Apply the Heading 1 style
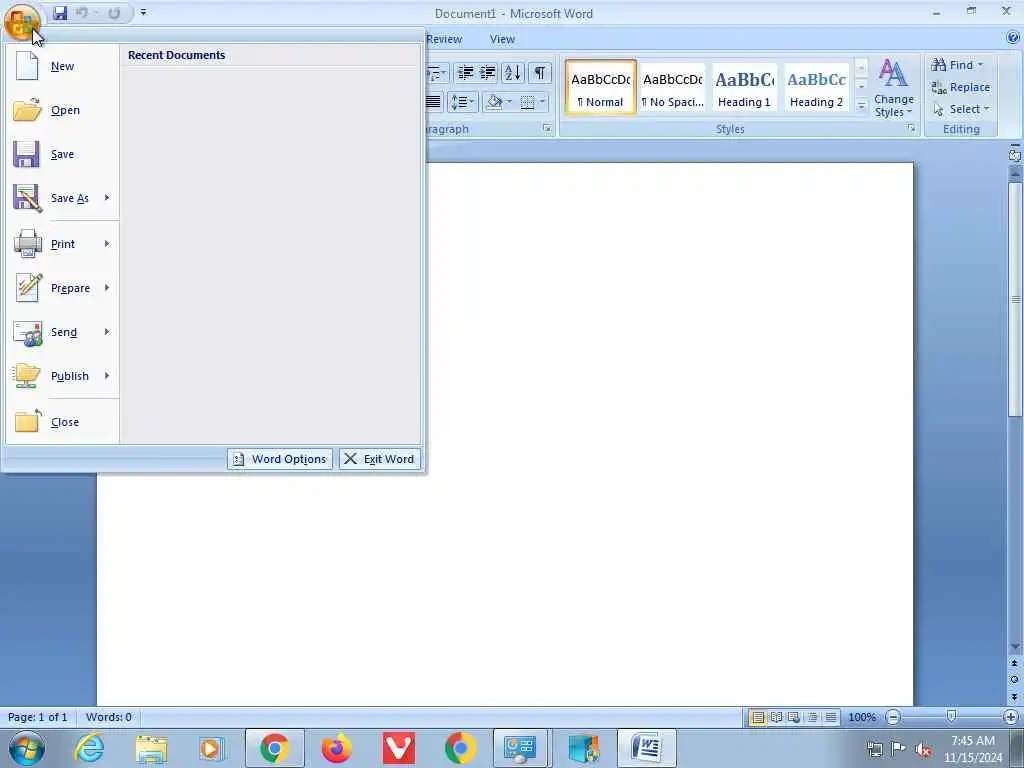The height and width of the screenshot is (768, 1024). 744,87
